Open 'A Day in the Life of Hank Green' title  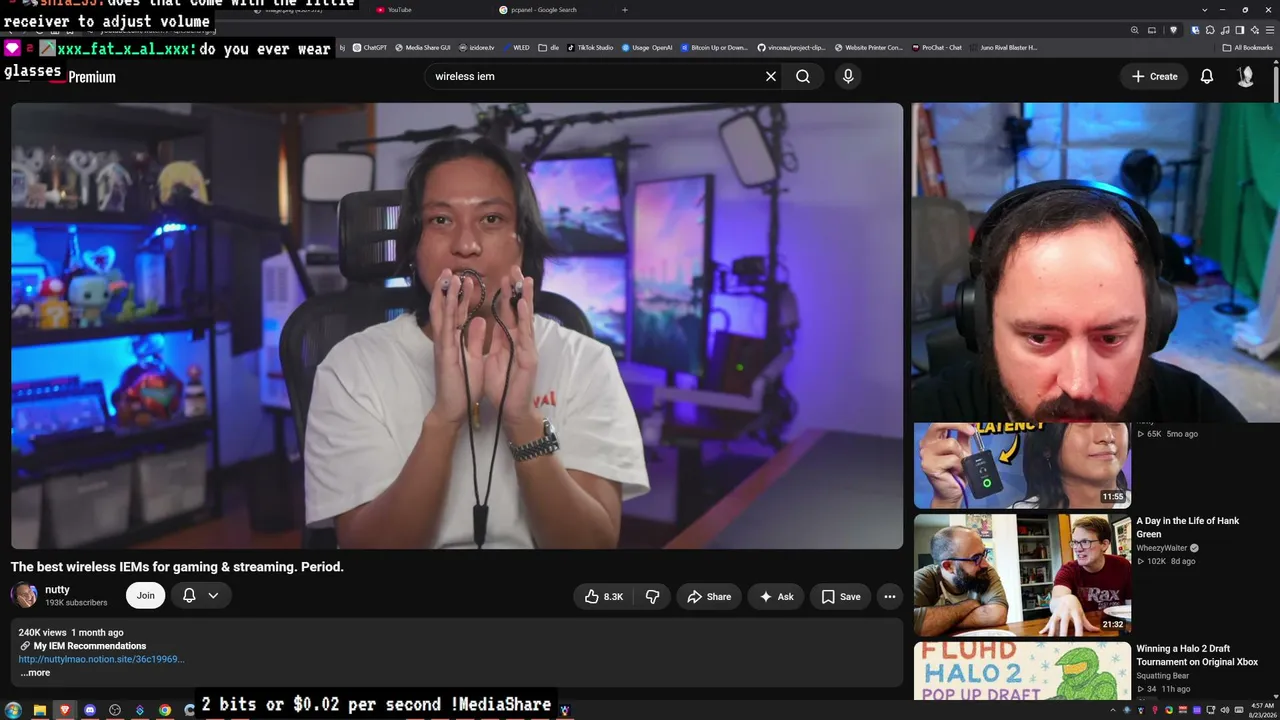point(1188,527)
